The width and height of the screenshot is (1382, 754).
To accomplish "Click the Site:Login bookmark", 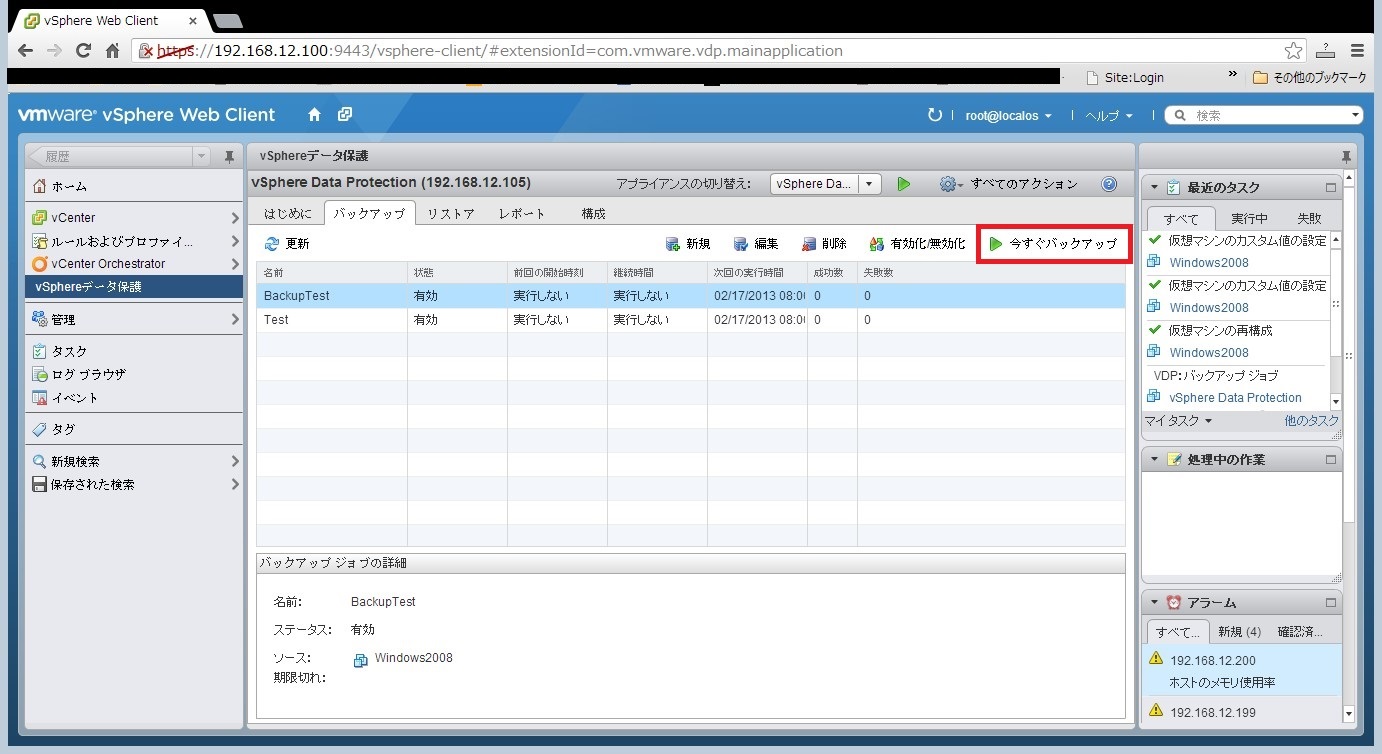I will pyautogui.click(x=1125, y=77).
